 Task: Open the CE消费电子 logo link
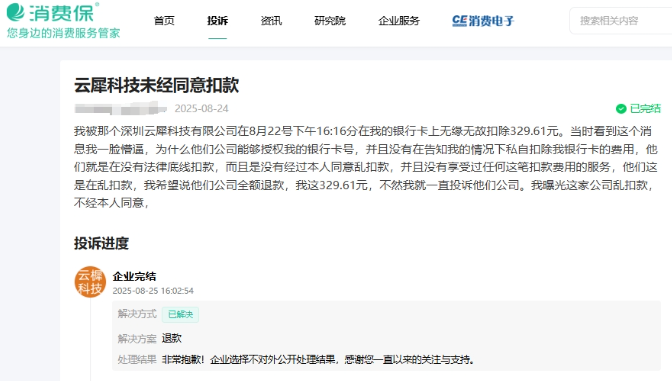point(483,21)
